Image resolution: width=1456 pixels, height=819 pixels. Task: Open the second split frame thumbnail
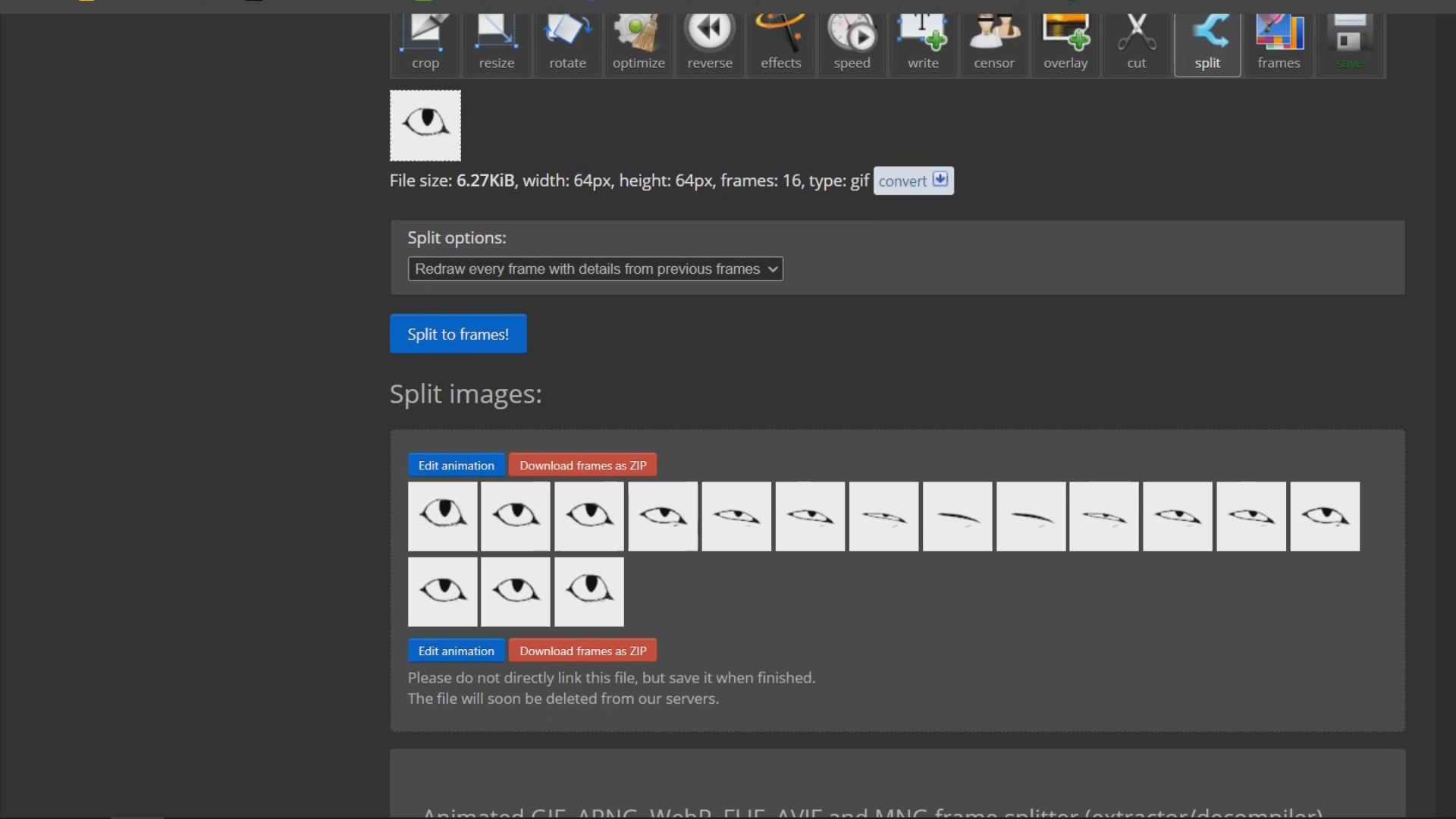point(516,516)
